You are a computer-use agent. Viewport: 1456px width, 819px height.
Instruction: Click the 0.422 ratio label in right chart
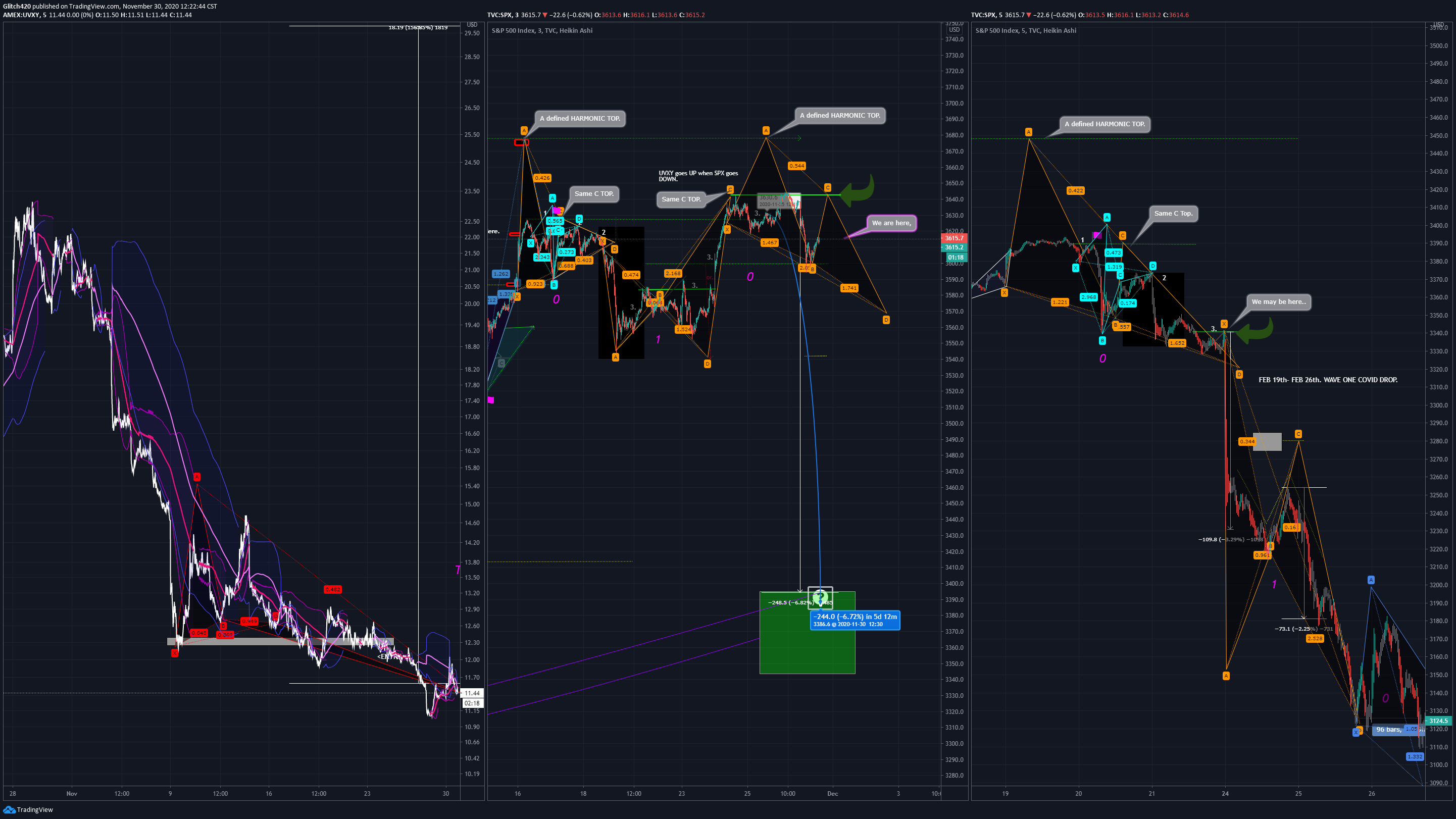tap(1075, 191)
